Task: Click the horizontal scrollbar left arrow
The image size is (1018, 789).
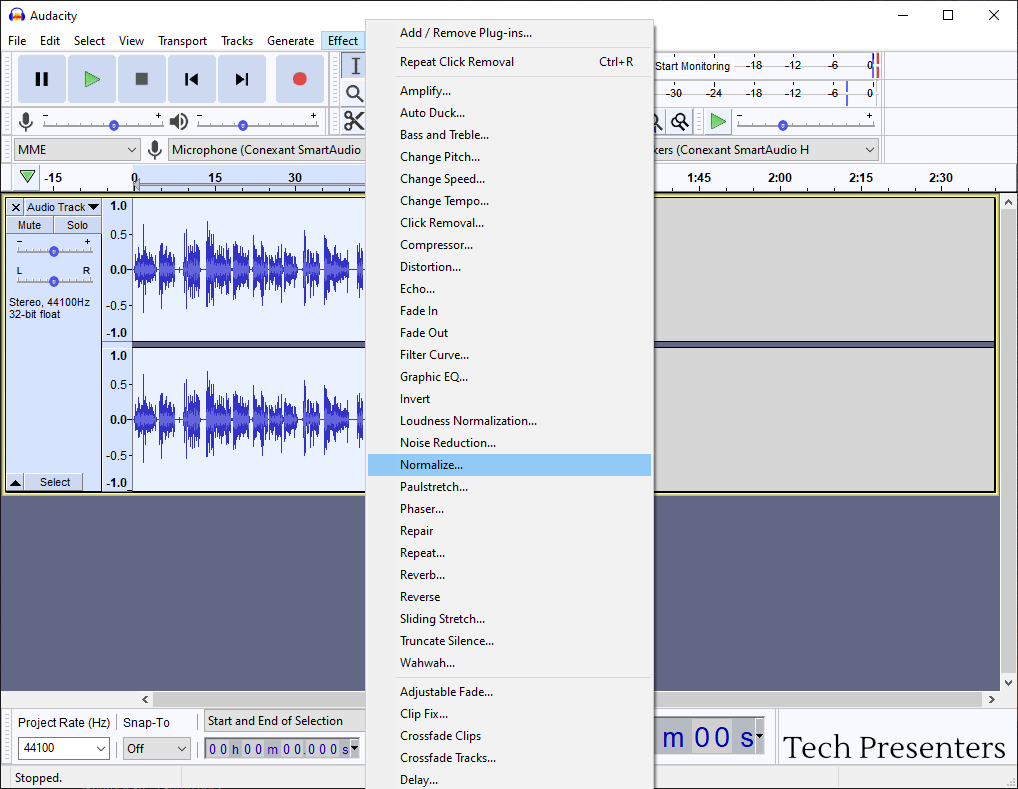Action: (x=145, y=699)
